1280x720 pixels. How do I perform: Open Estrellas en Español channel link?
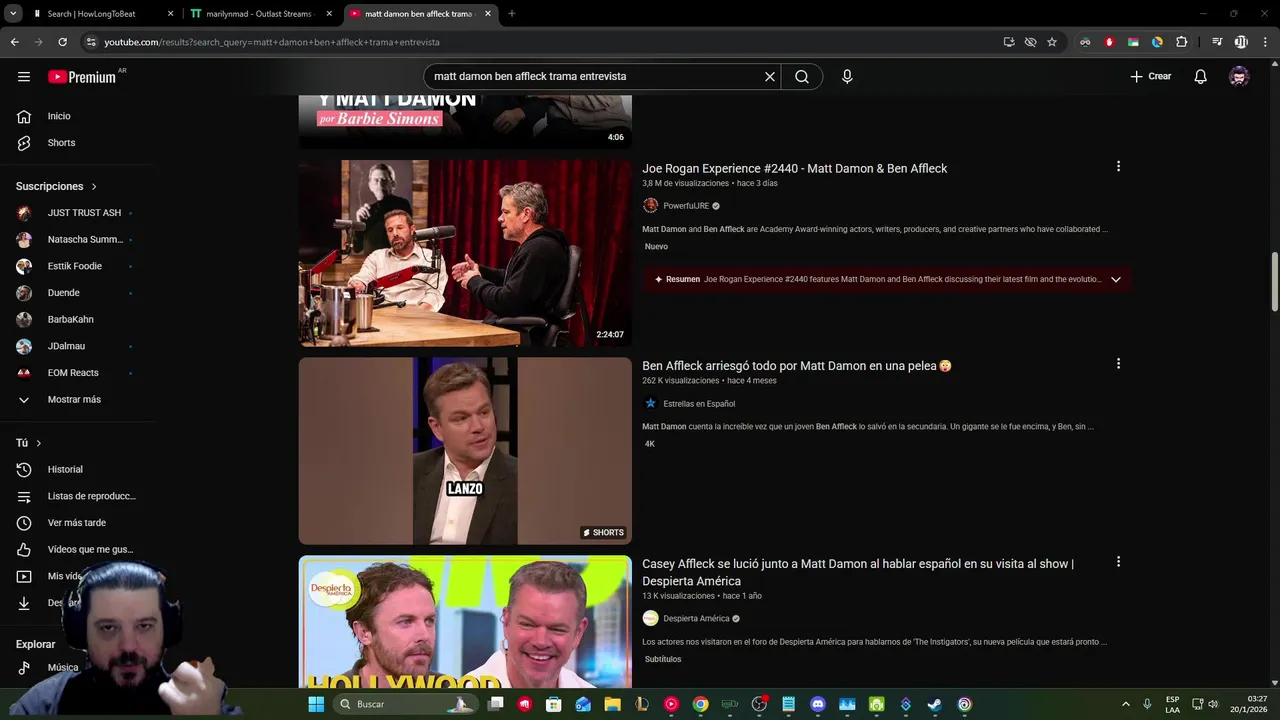(x=699, y=404)
